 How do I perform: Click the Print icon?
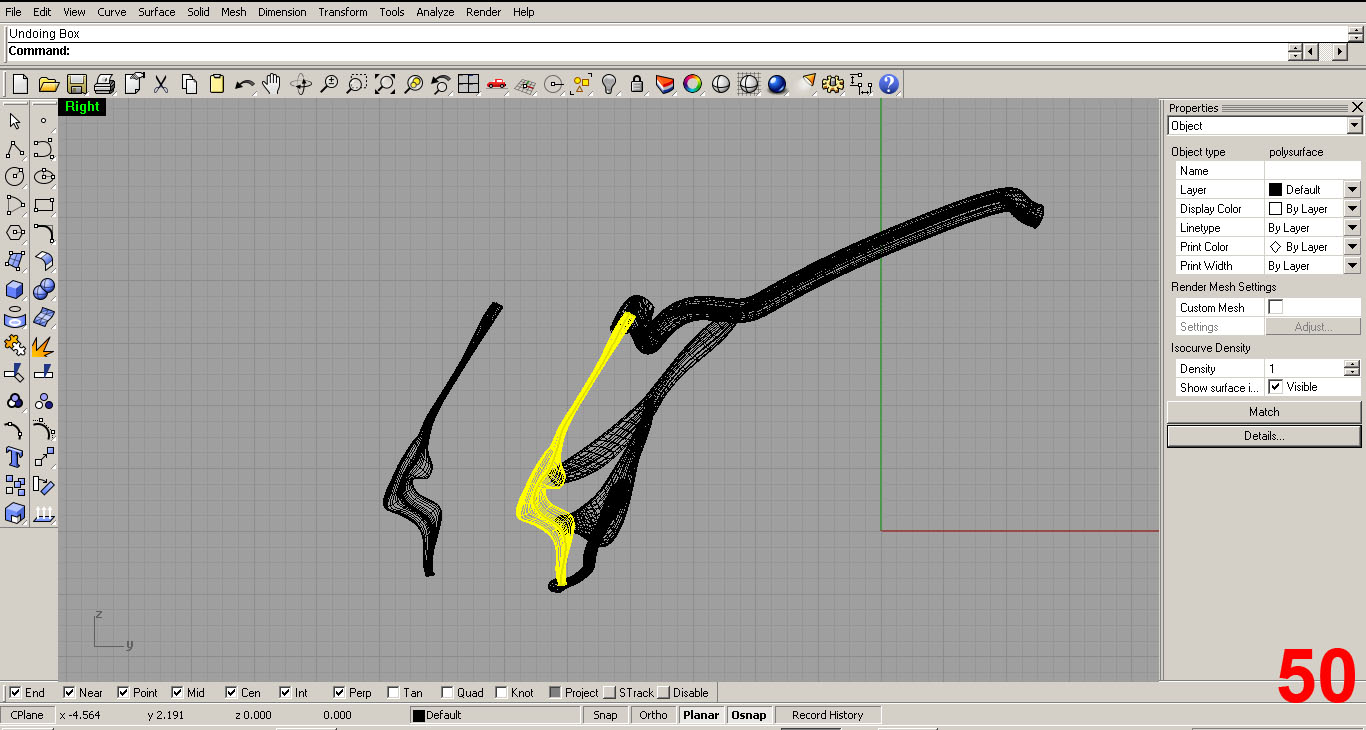(104, 84)
